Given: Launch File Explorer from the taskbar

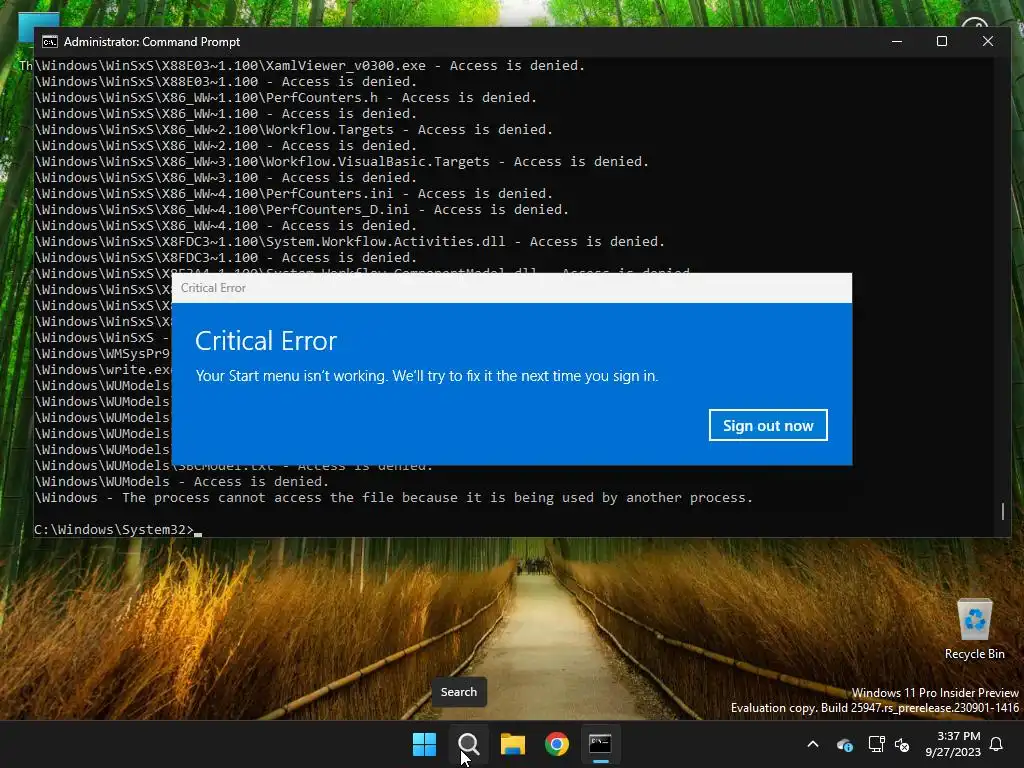Looking at the screenshot, I should tap(513, 744).
